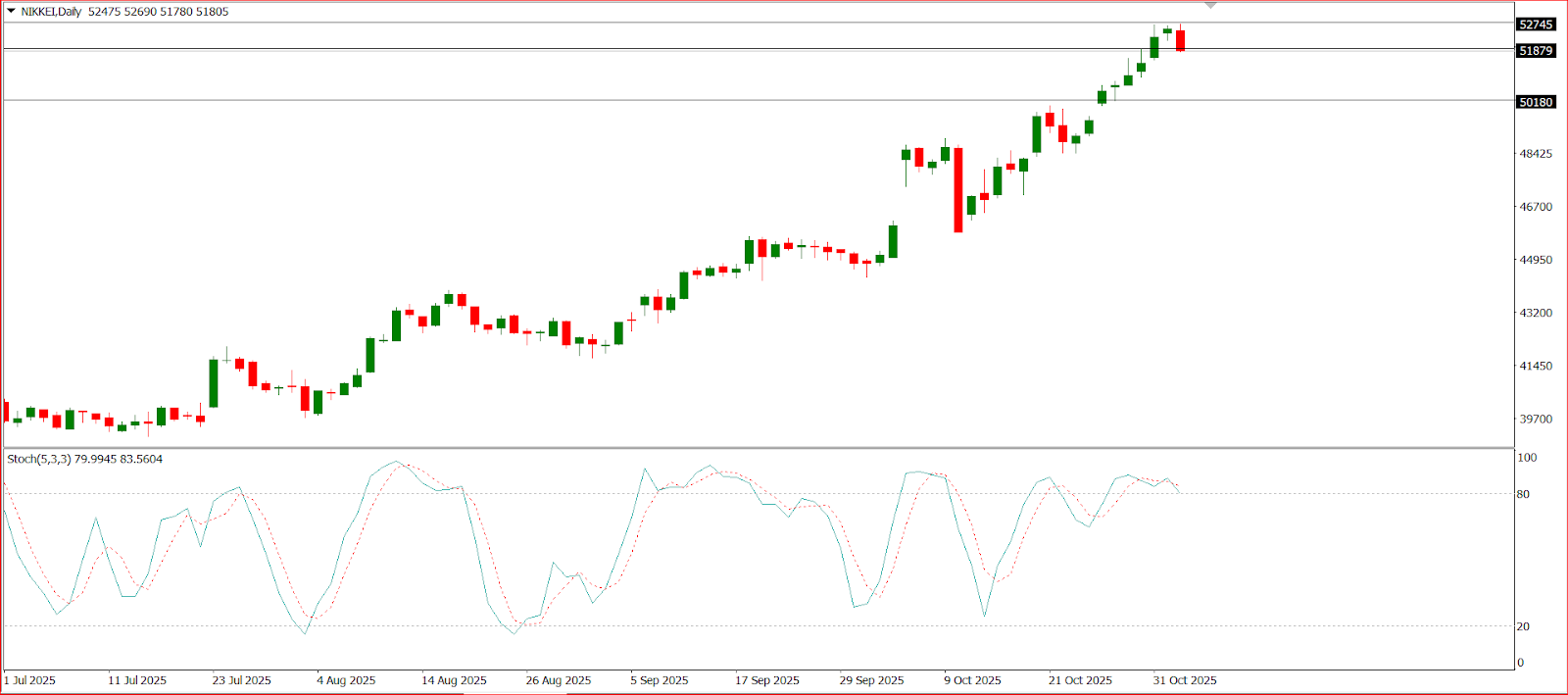Screen dimensions: 1568x695
Task: Click the stochastic 100 scale value
Action: coord(1527,458)
